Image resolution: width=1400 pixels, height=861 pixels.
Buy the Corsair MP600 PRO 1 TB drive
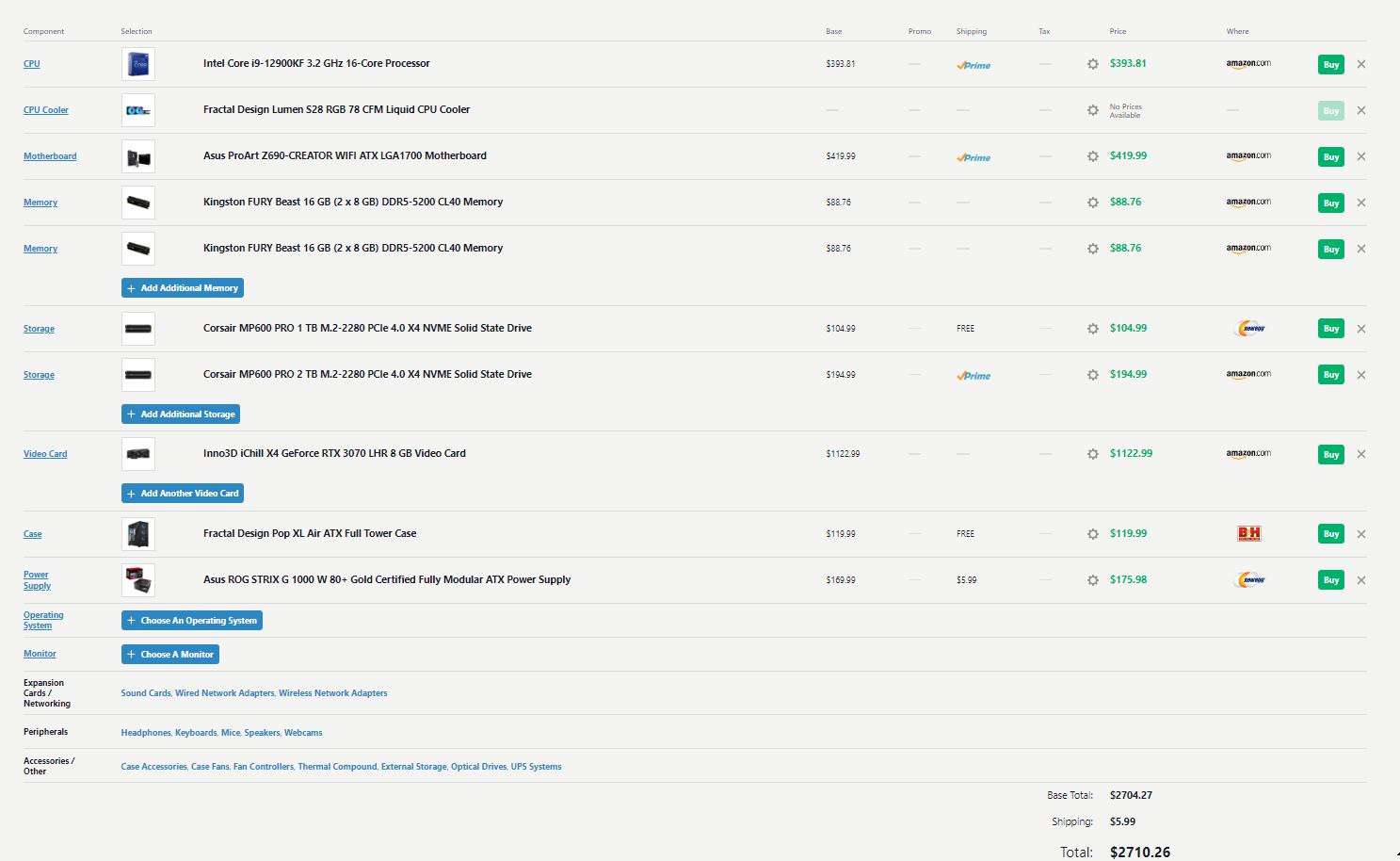point(1331,329)
